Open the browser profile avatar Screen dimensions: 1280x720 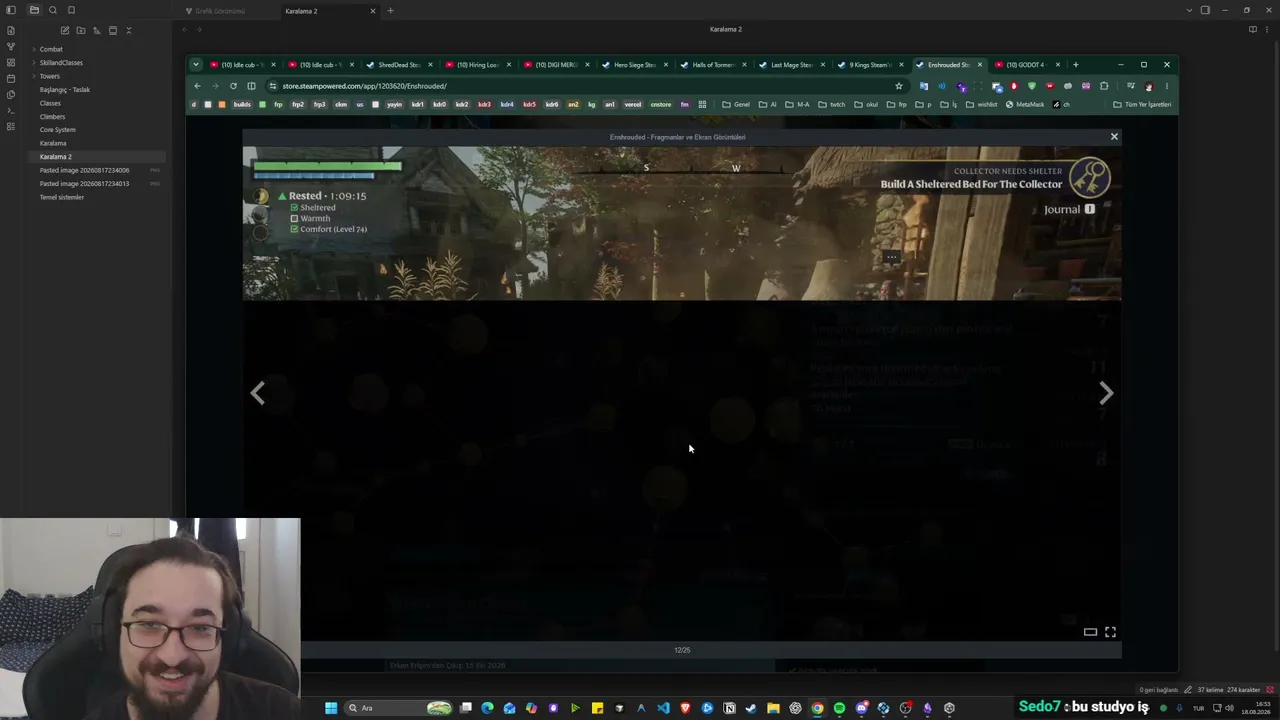[1148, 86]
